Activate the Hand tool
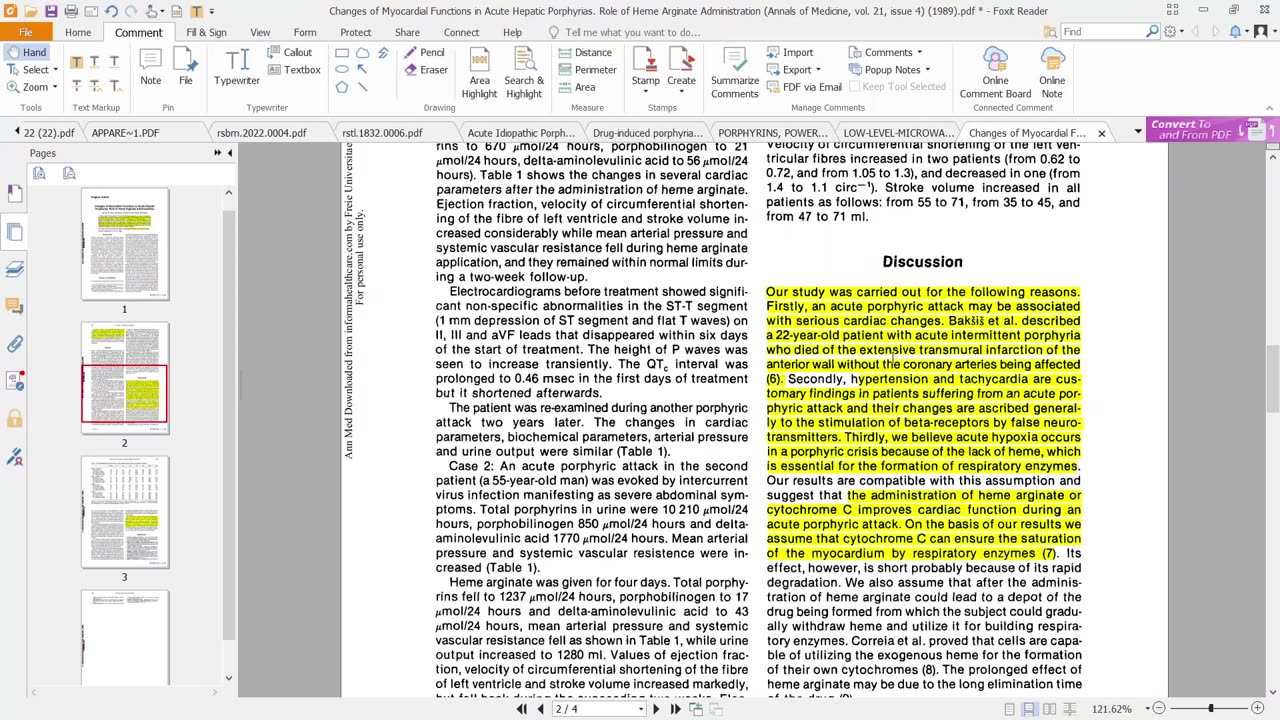The width and height of the screenshot is (1280, 720). tap(26, 52)
